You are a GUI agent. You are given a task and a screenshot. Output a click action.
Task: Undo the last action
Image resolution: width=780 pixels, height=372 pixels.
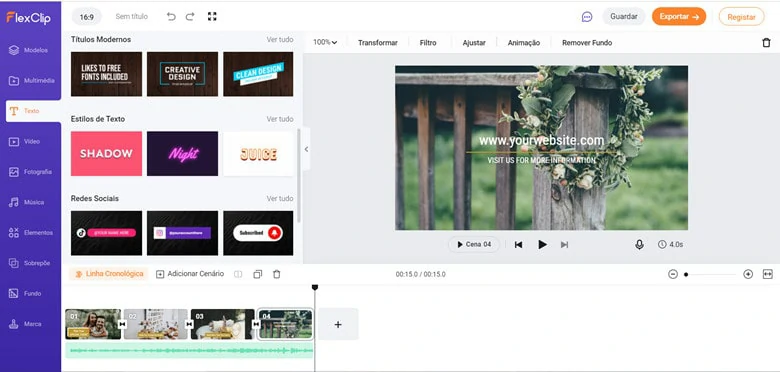[x=171, y=16]
